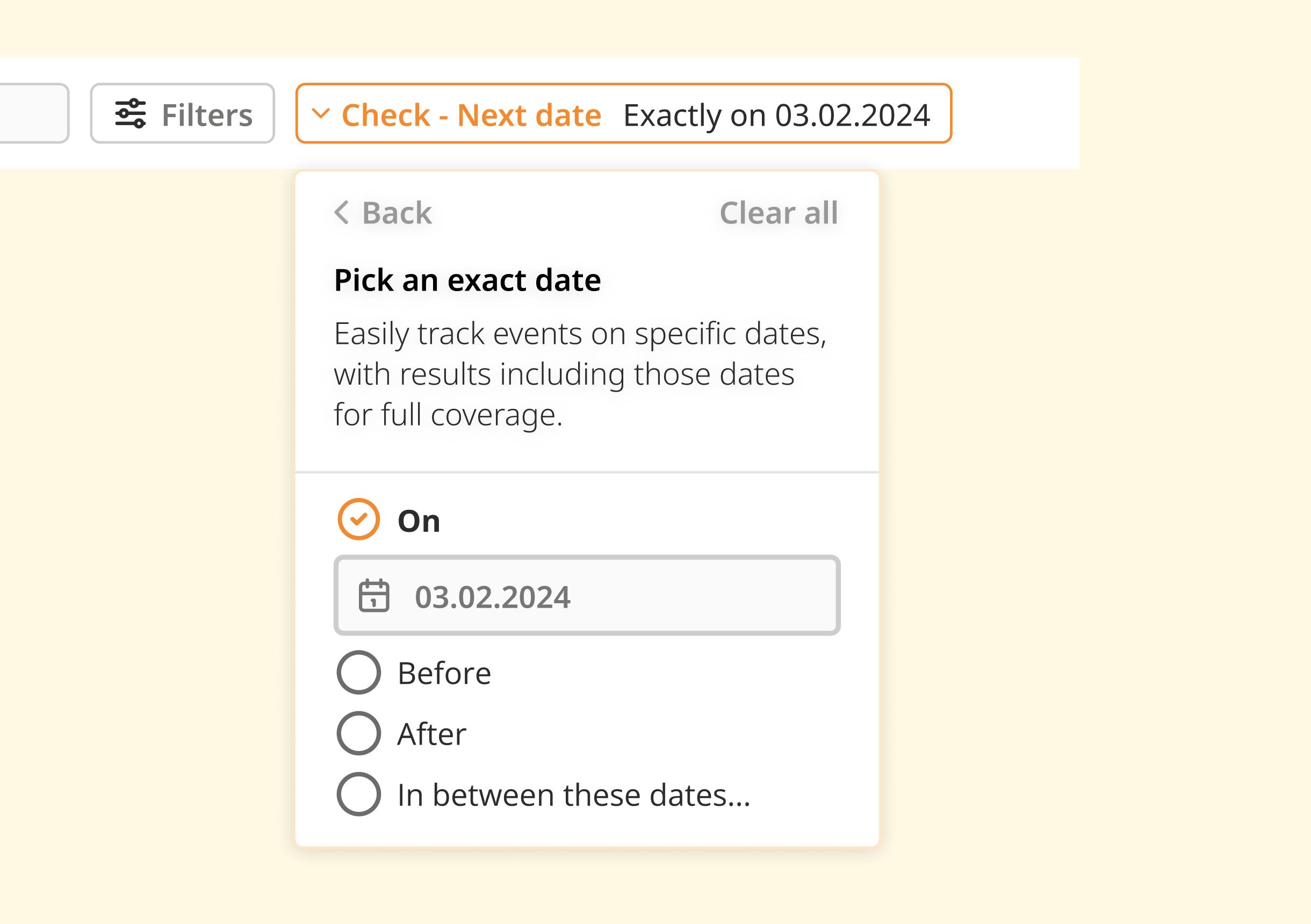Select the Before radio option

pyautogui.click(x=358, y=672)
